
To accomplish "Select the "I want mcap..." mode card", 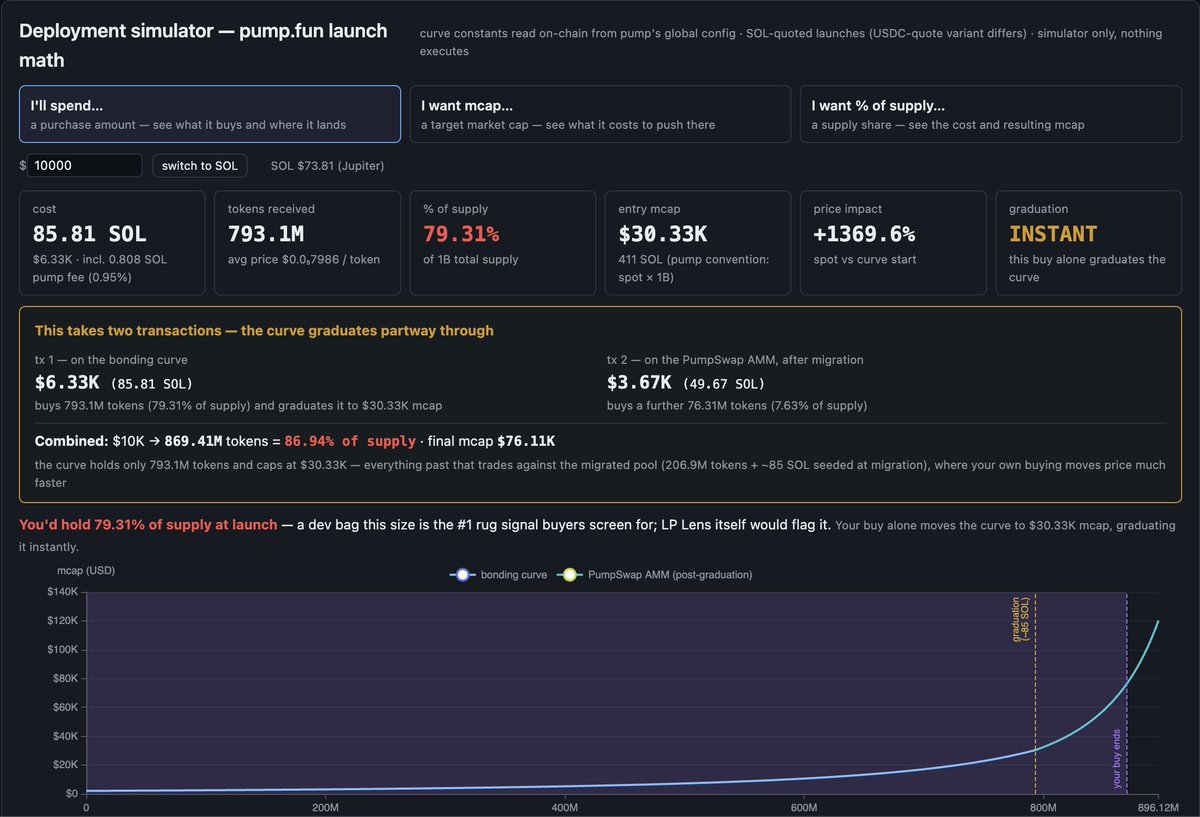I will tap(600, 114).
